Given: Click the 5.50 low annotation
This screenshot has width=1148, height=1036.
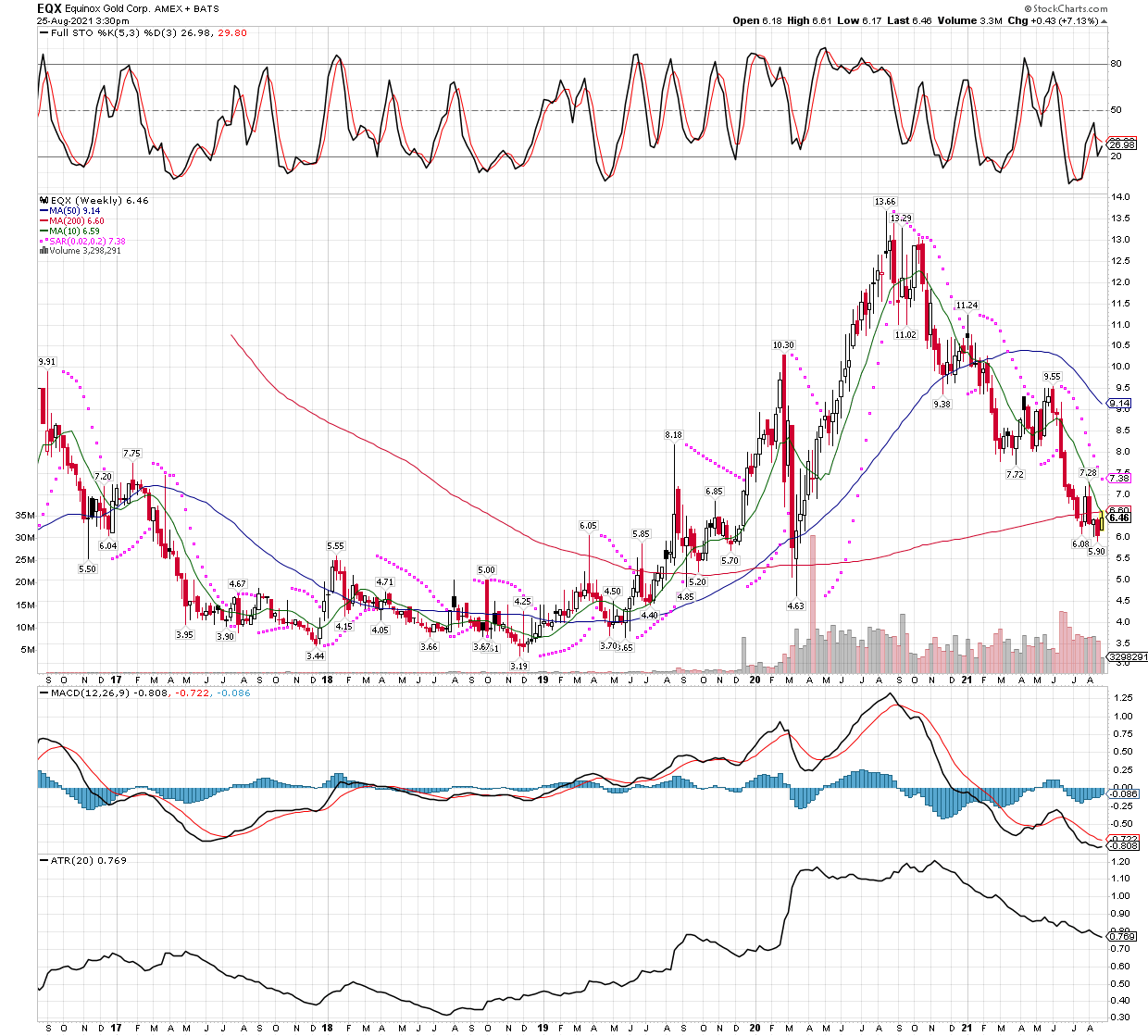Looking at the screenshot, I should (x=87, y=569).
